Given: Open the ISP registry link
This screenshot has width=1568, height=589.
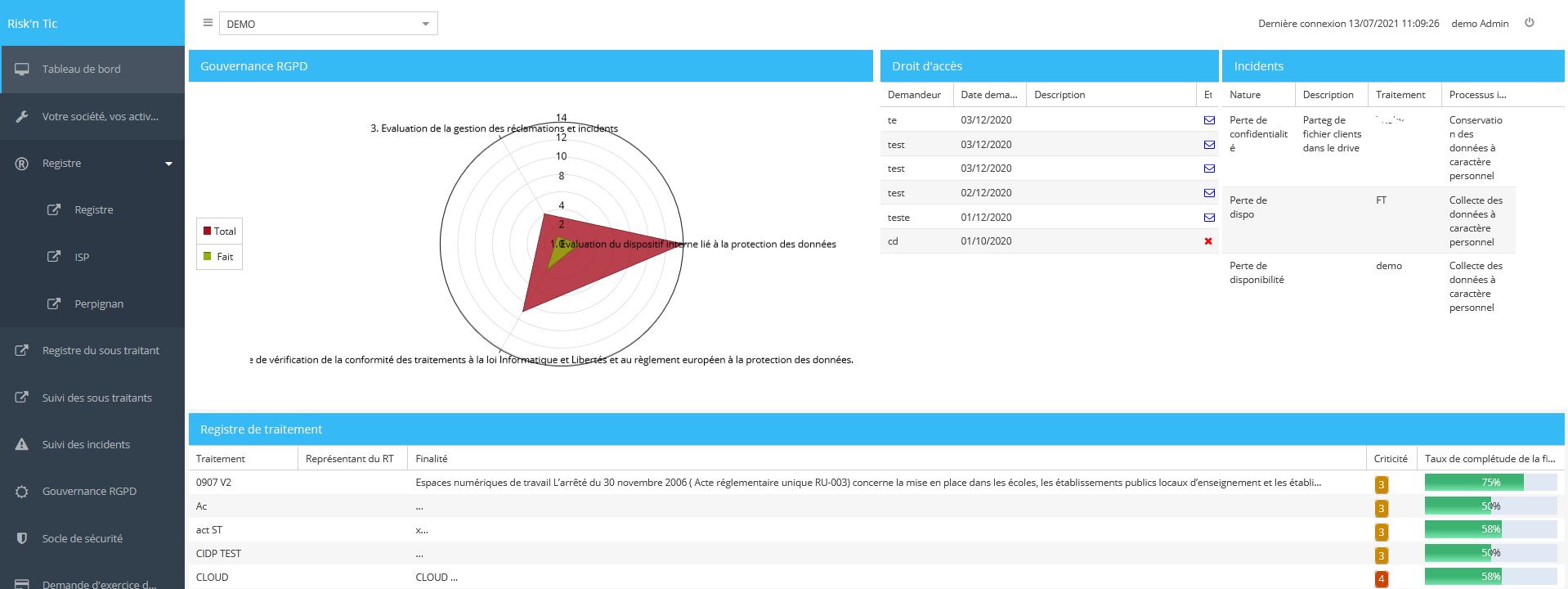Looking at the screenshot, I should pyautogui.click(x=82, y=257).
